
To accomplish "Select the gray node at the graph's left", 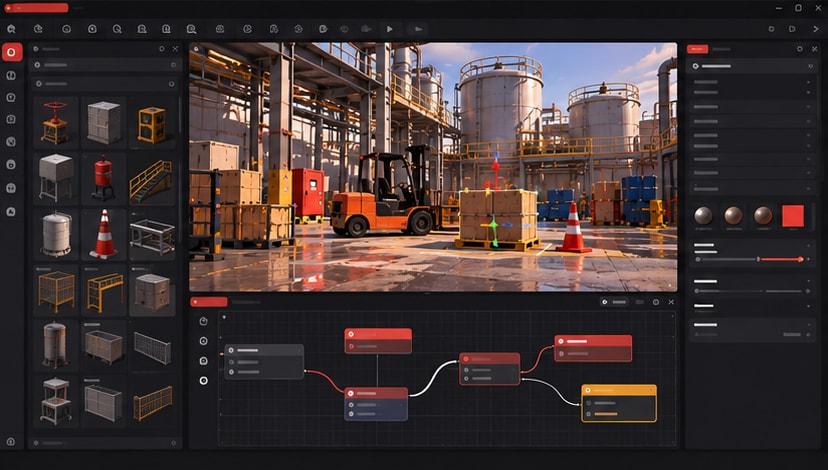I will pyautogui.click(x=264, y=362).
